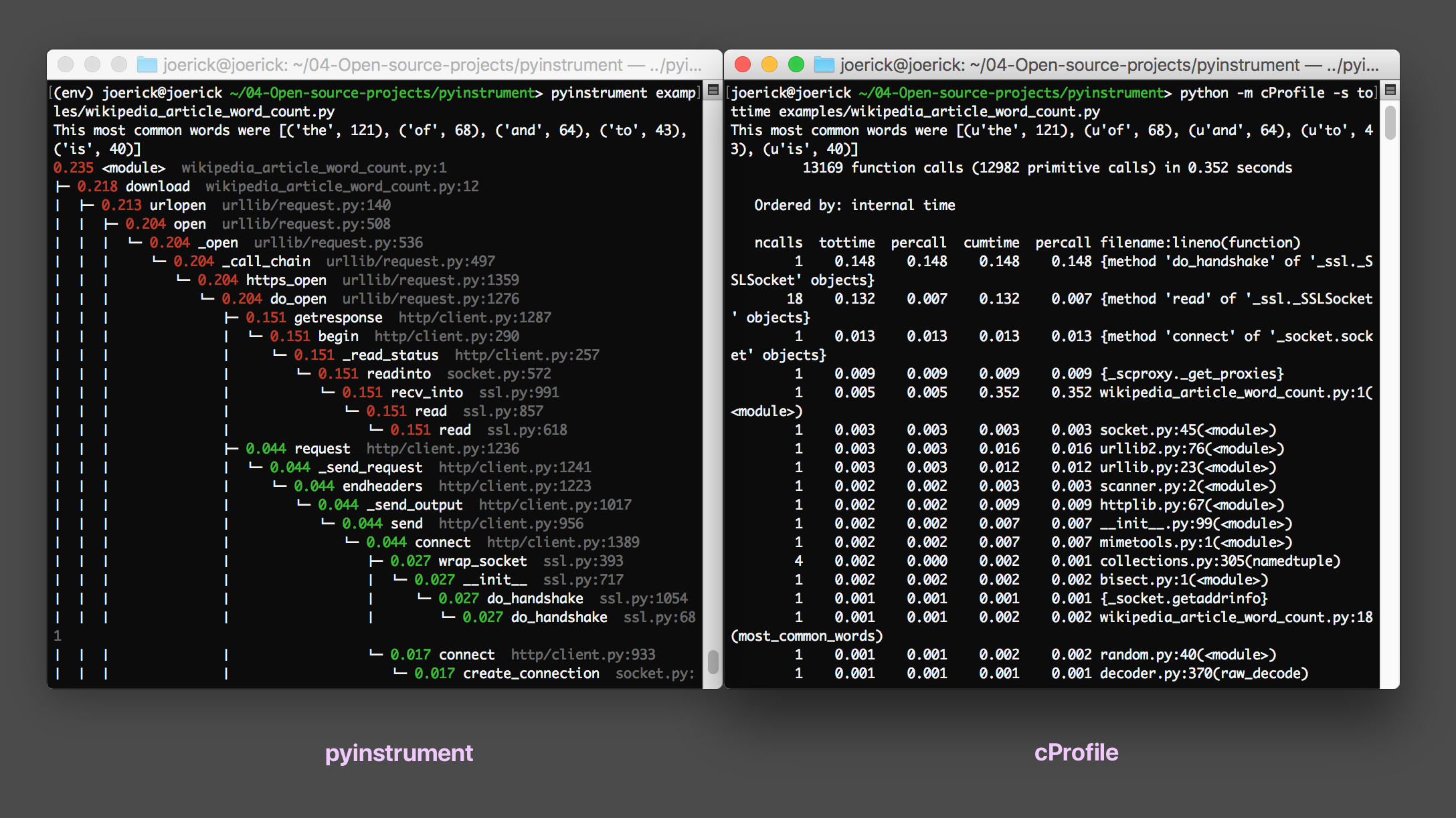Click the 'Ordered by: internal time' line
1456x818 pixels.
[855, 205]
